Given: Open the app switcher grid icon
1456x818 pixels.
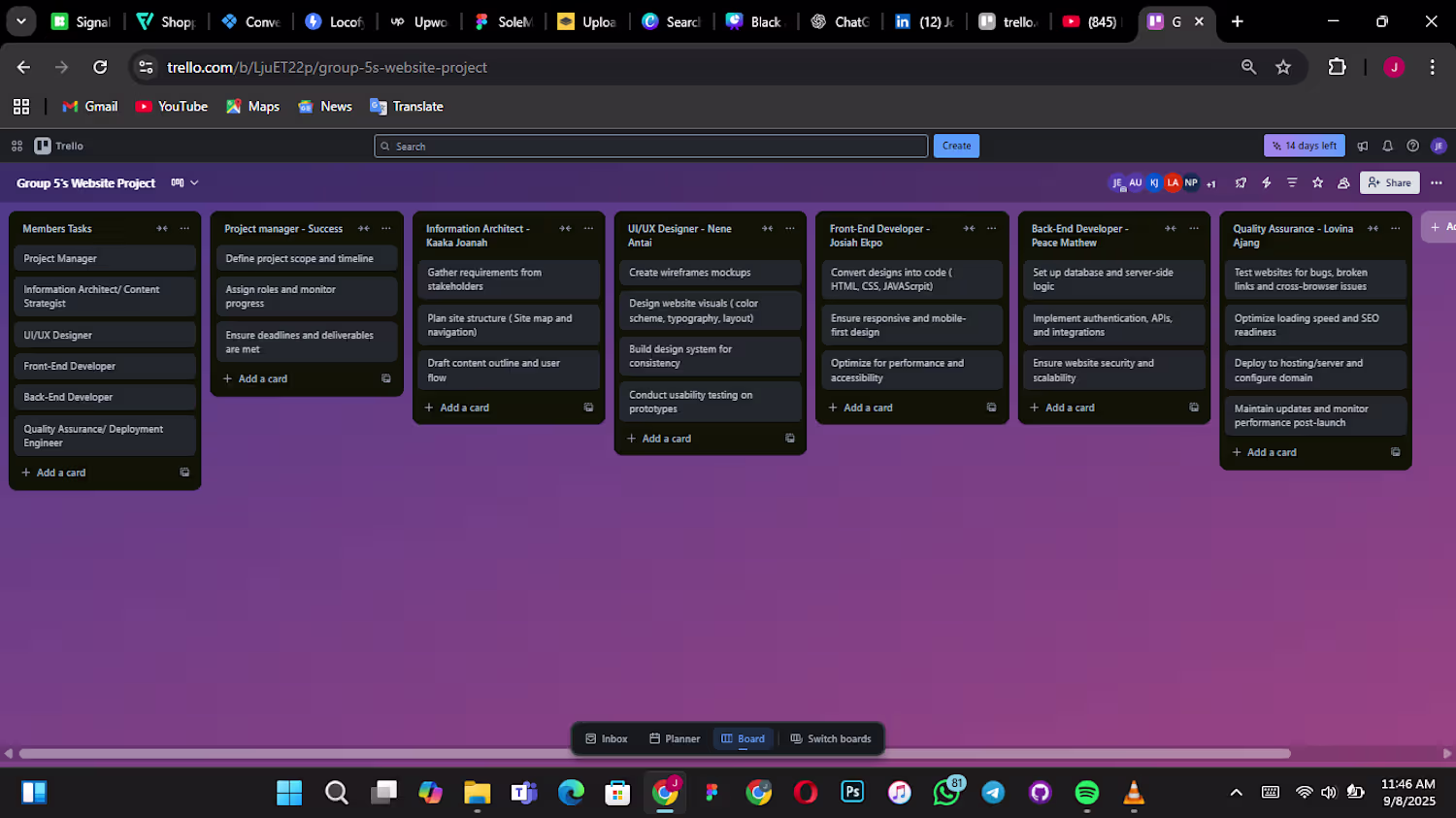Looking at the screenshot, I should (x=17, y=146).
